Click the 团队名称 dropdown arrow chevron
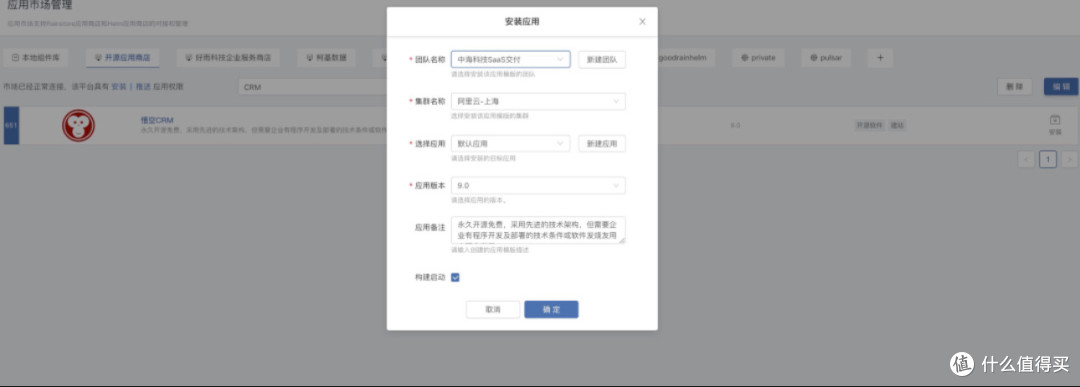This screenshot has height=387, width=1080. pos(560,60)
